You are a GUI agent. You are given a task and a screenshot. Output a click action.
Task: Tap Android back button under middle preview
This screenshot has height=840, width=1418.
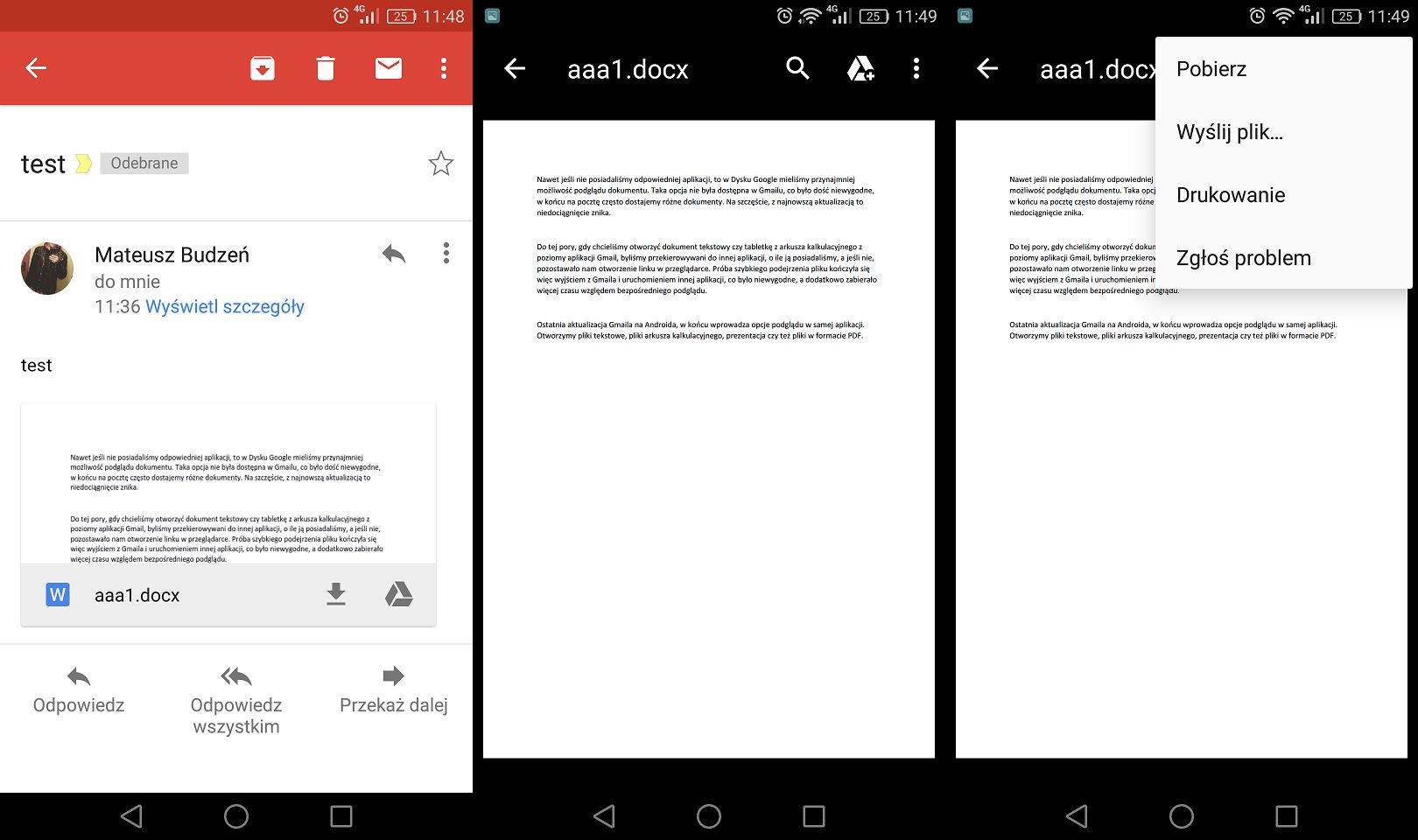(604, 816)
